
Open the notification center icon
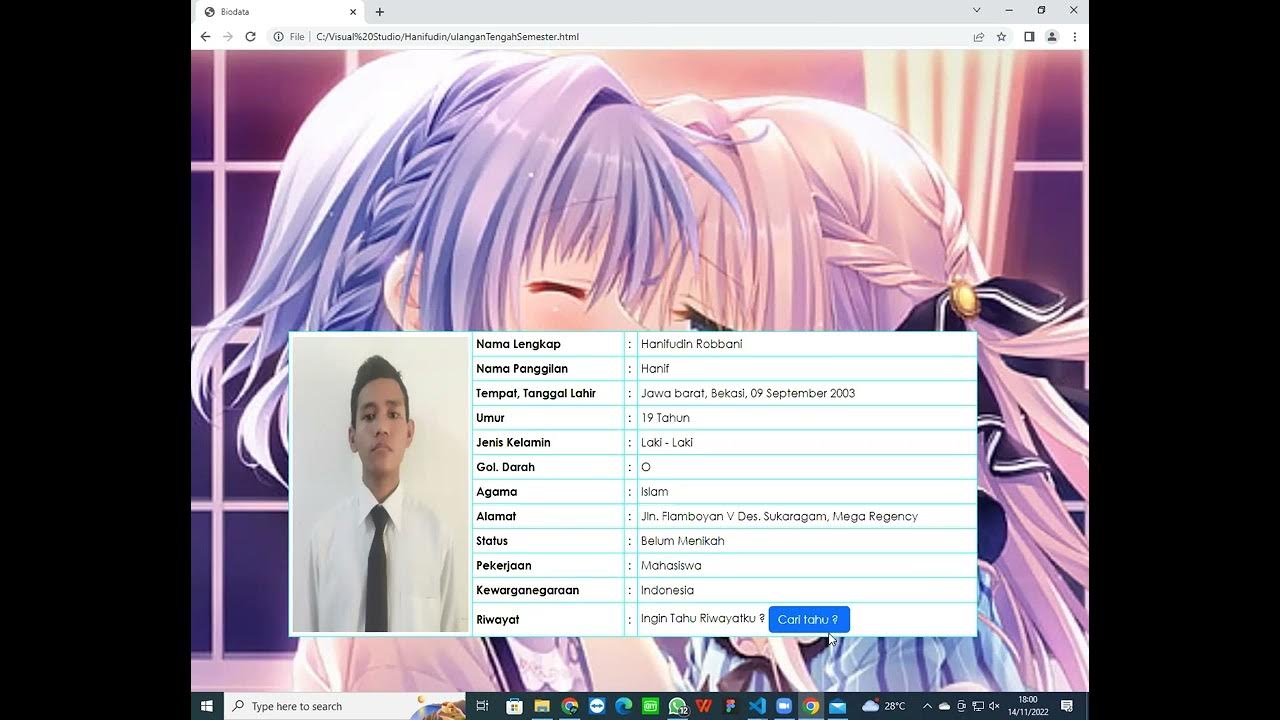[1067, 706]
